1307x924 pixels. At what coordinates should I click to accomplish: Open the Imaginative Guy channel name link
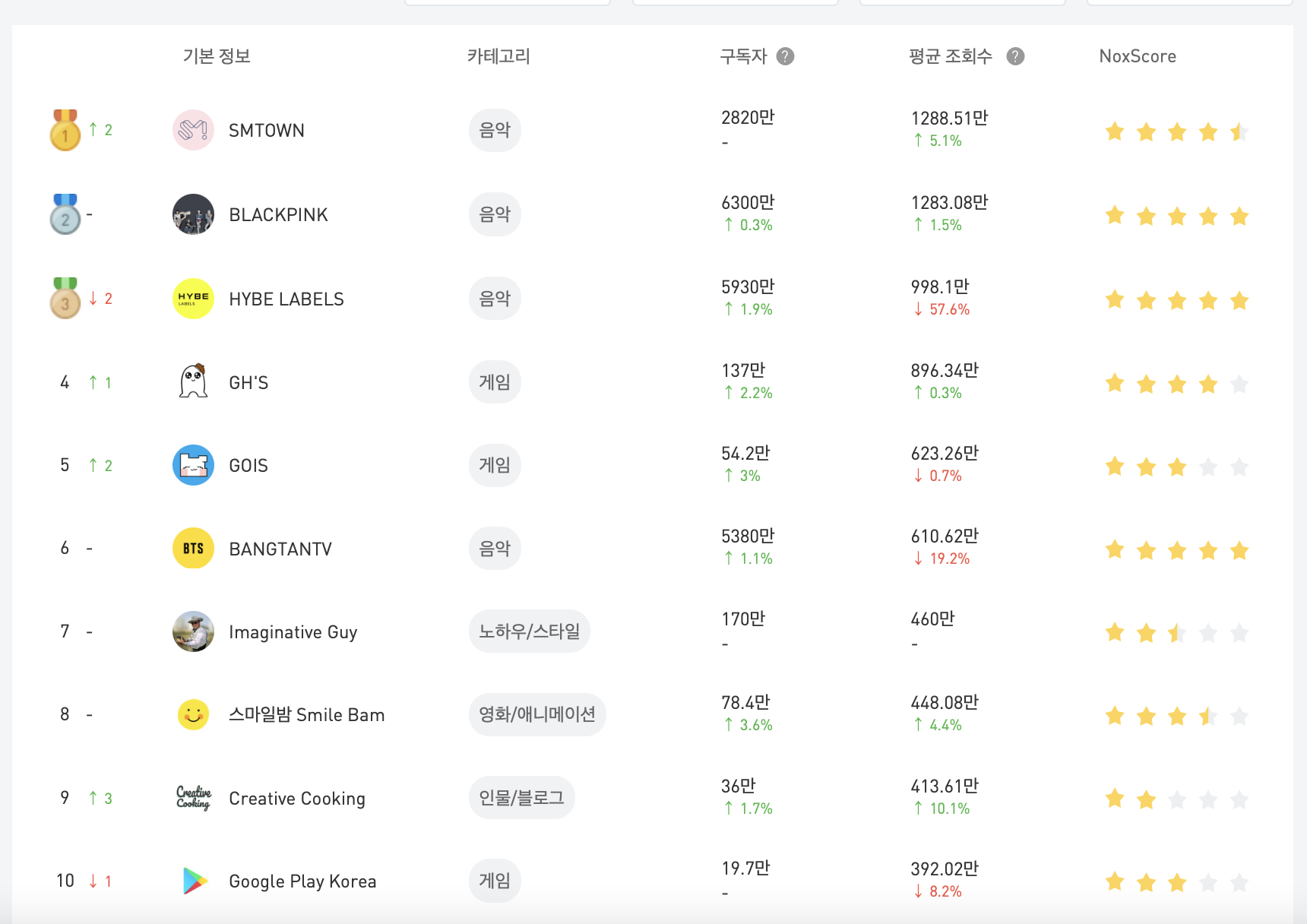293,631
